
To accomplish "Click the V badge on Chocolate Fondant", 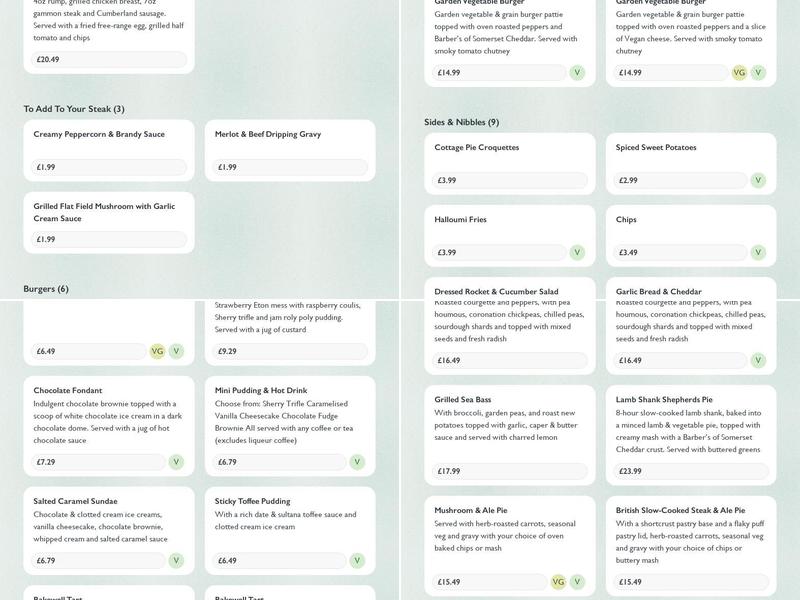I will (176, 462).
